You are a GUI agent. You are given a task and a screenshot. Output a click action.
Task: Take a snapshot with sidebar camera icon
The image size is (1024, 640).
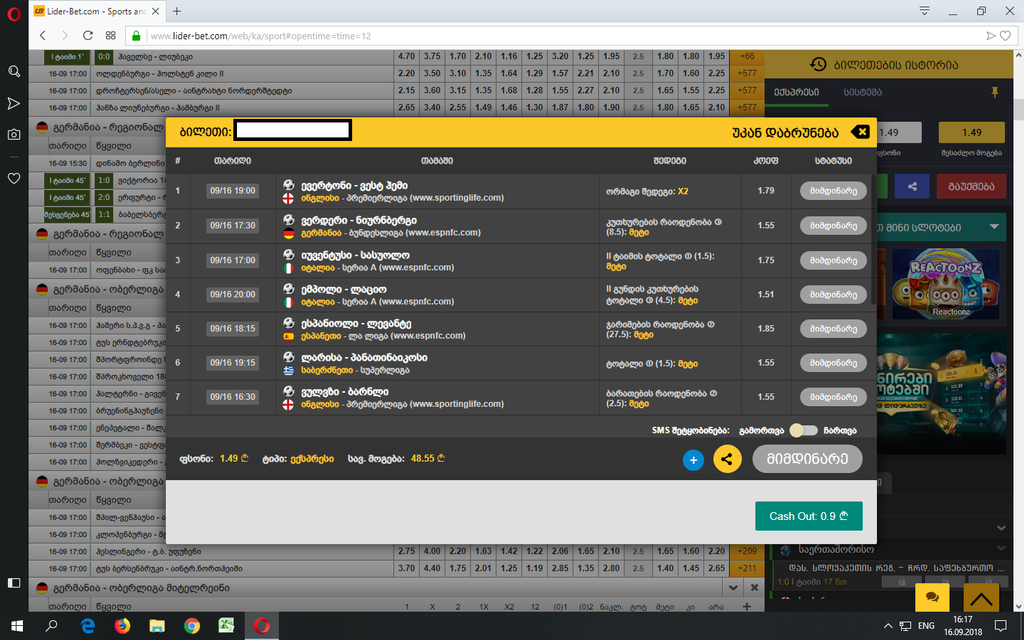click(14, 135)
